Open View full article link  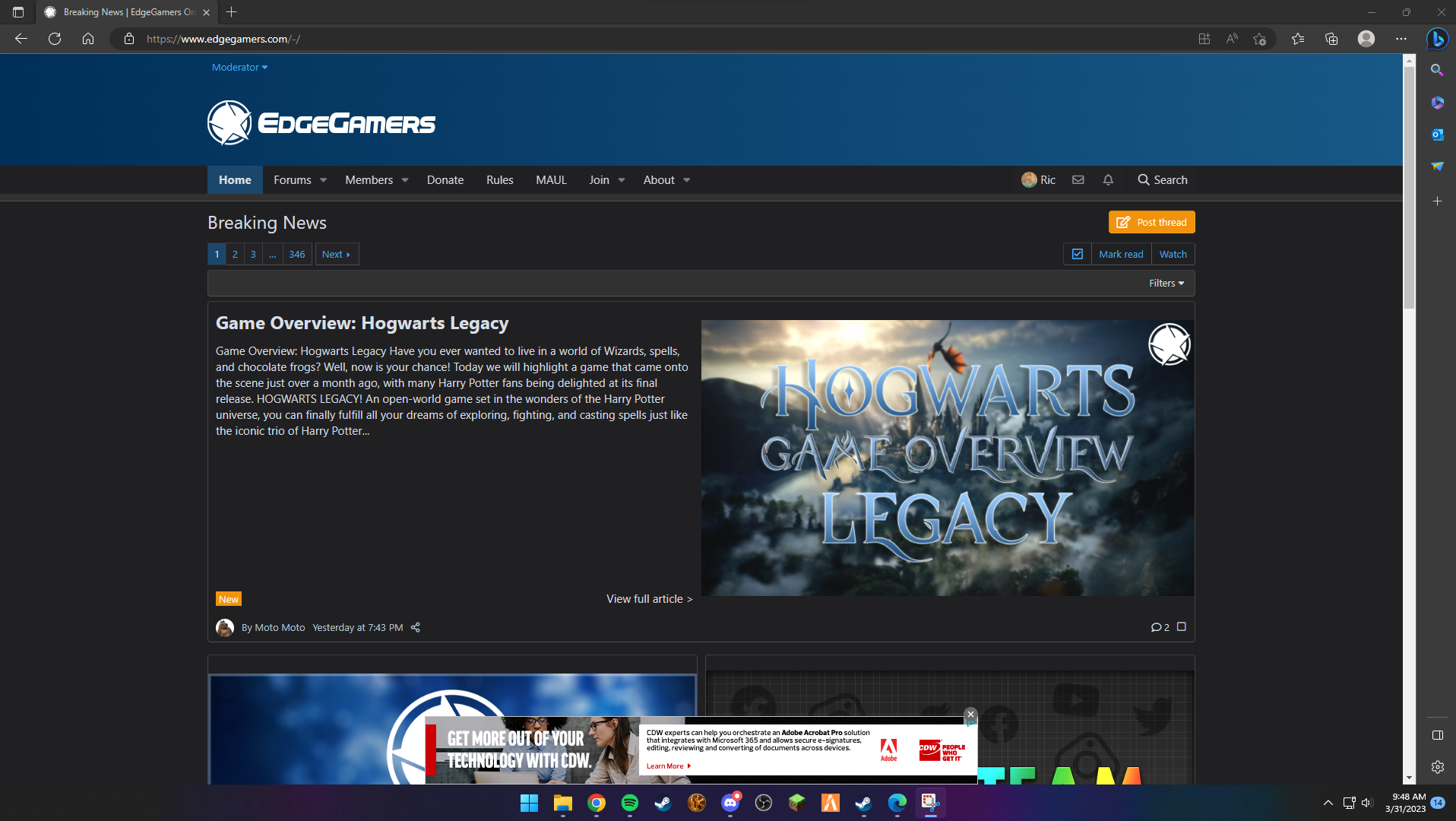[650, 599]
